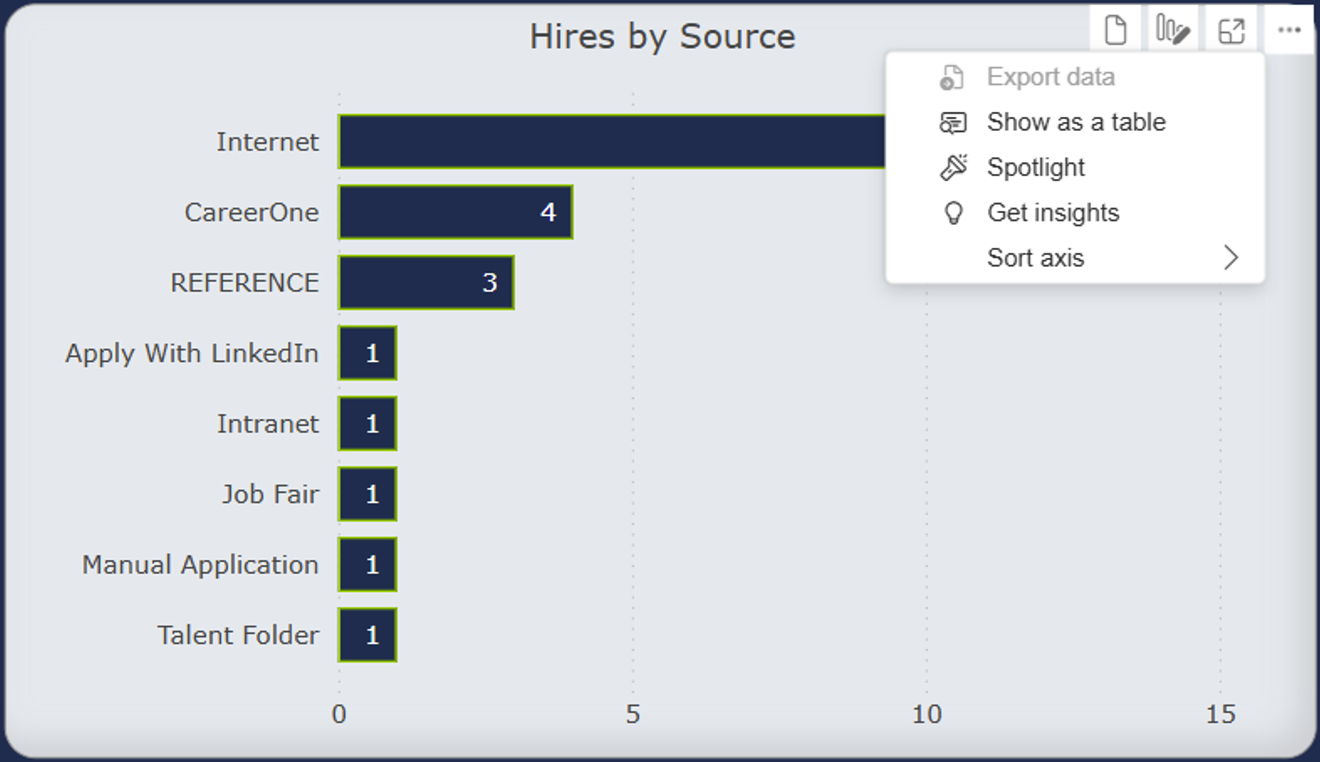Image resolution: width=1320 pixels, height=762 pixels.
Task: Click the CareerOne bar showing 4
Action: (x=455, y=212)
